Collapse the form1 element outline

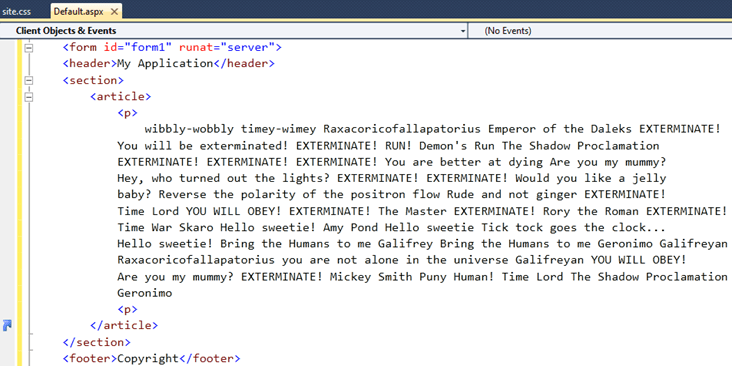tap(29, 48)
